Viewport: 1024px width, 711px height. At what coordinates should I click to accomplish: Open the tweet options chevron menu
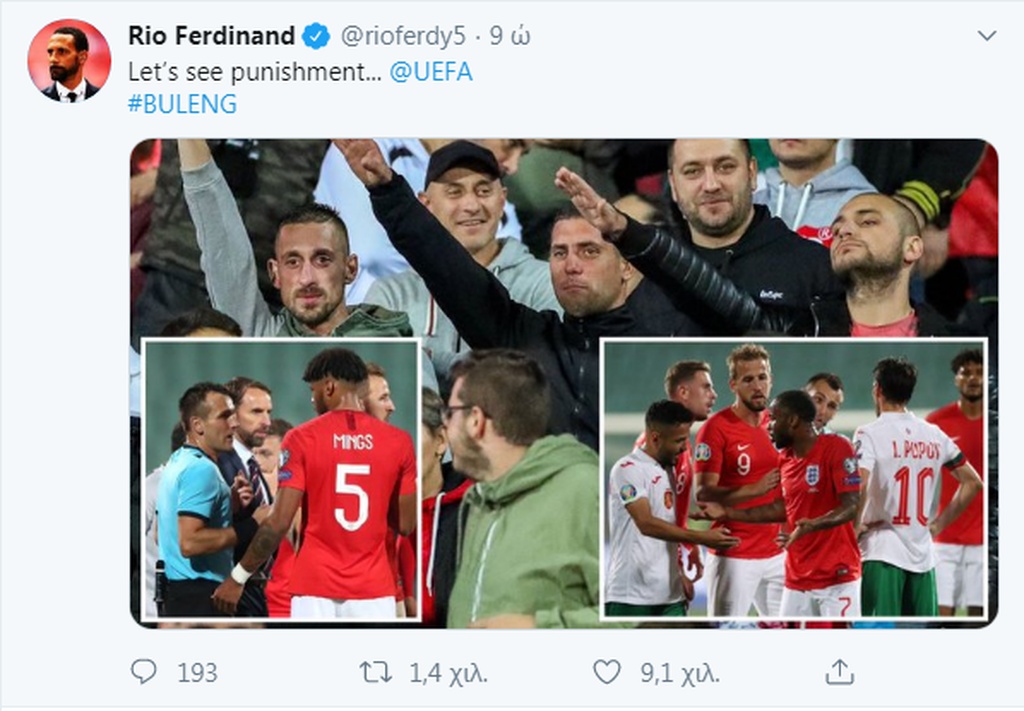tap(986, 37)
